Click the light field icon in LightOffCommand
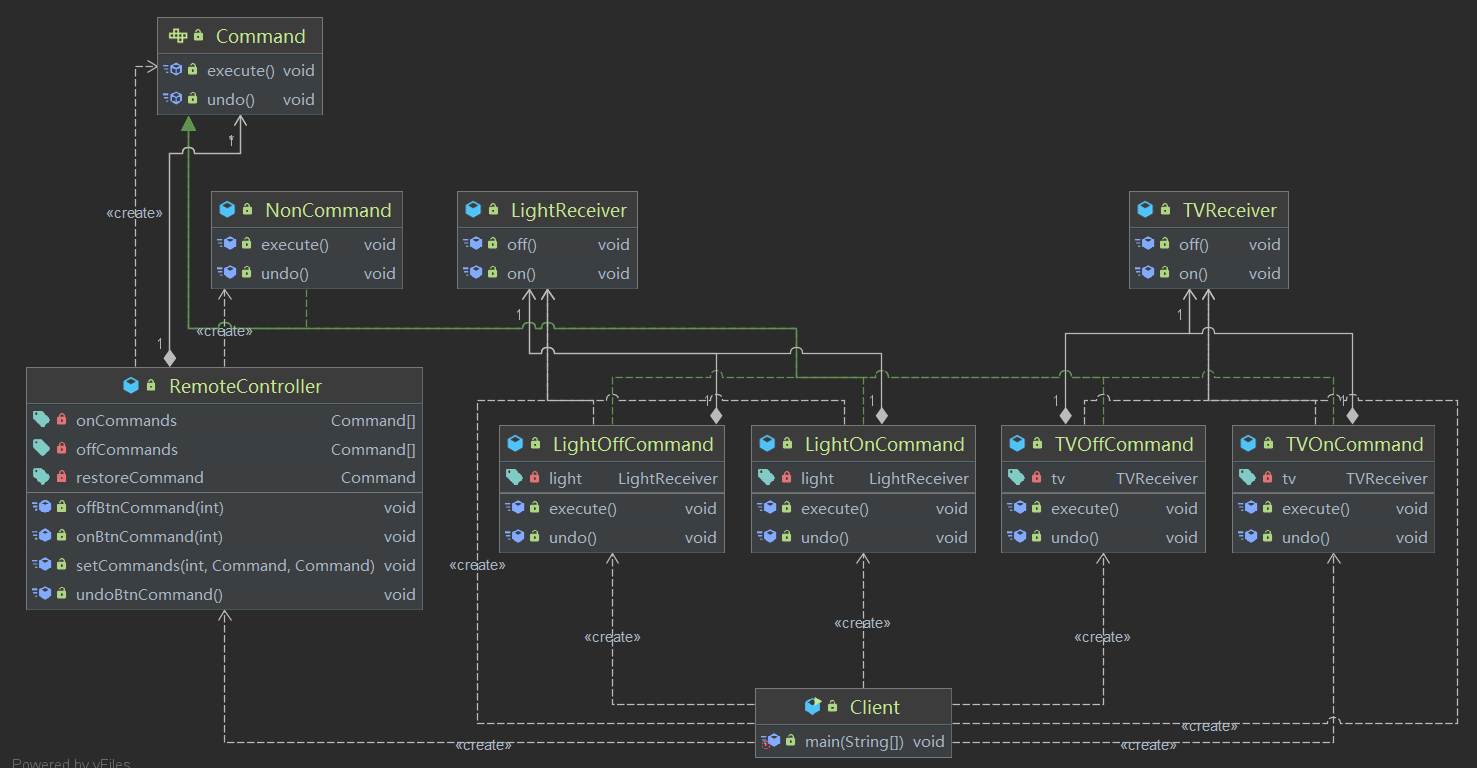 (x=514, y=478)
